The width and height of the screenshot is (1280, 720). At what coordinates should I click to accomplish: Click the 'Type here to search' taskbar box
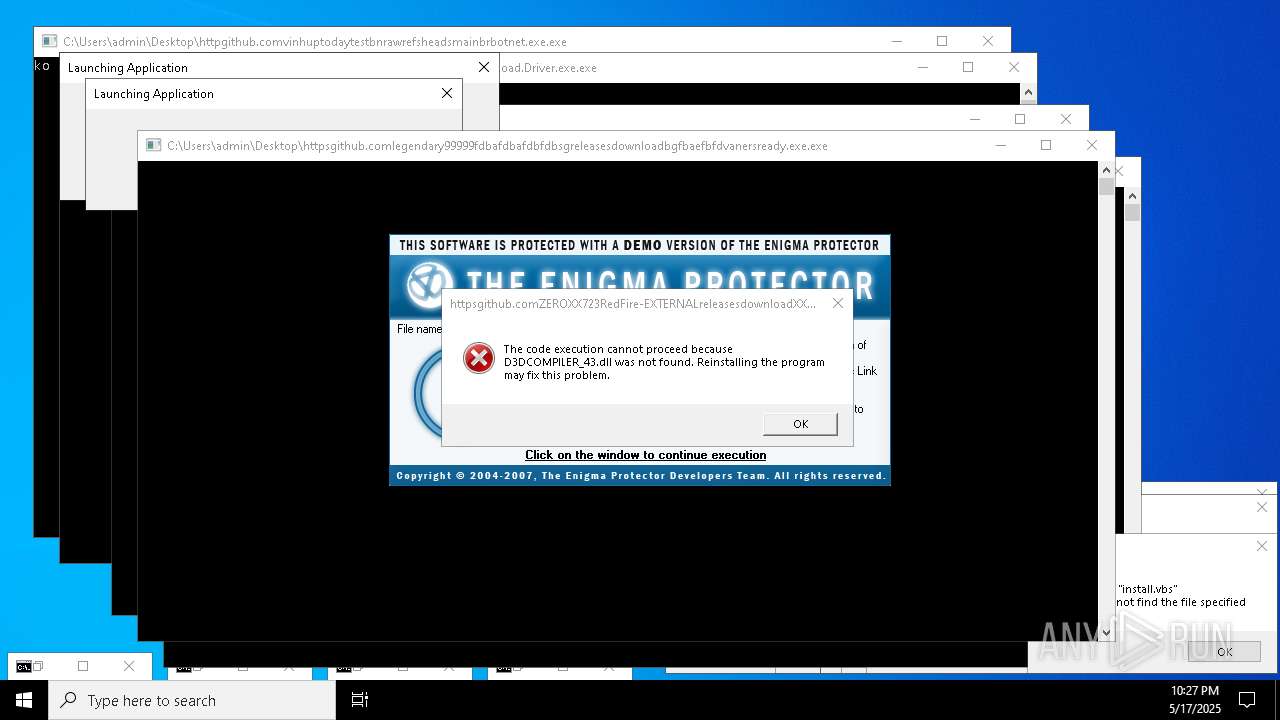point(192,700)
